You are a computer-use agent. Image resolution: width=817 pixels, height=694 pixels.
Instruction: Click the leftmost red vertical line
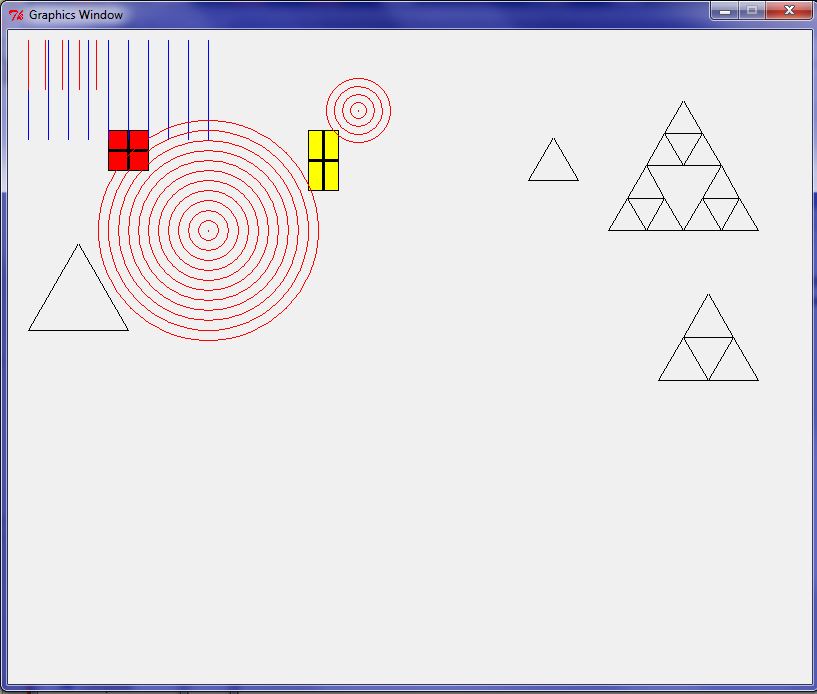click(x=29, y=65)
